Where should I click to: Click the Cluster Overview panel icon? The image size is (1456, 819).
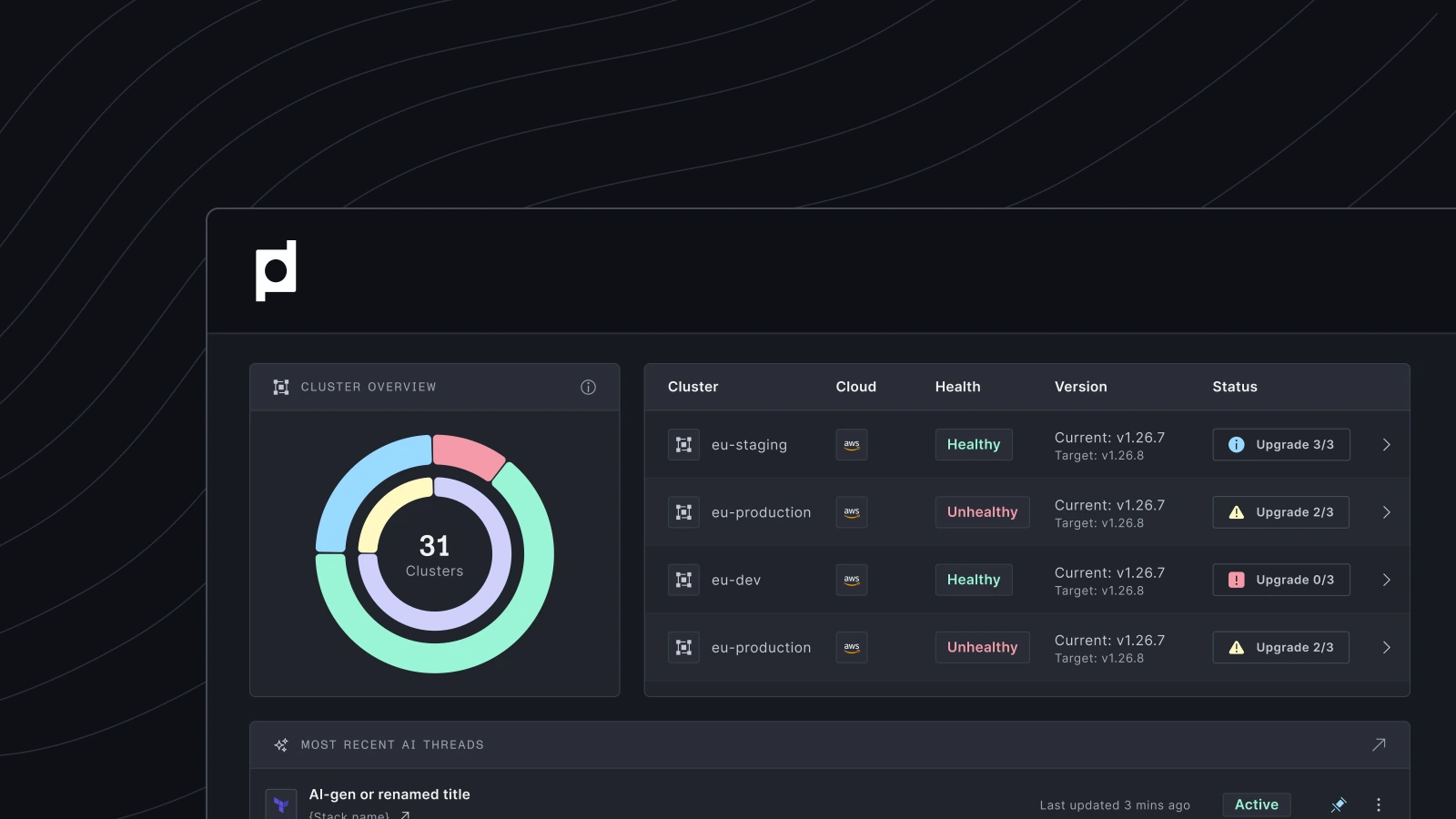tap(281, 387)
